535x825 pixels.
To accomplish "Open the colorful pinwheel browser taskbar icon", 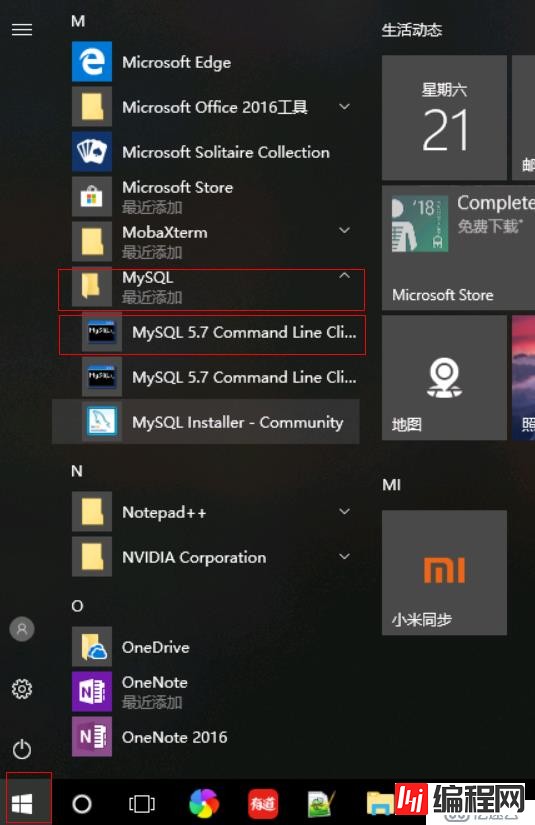I will [204, 804].
